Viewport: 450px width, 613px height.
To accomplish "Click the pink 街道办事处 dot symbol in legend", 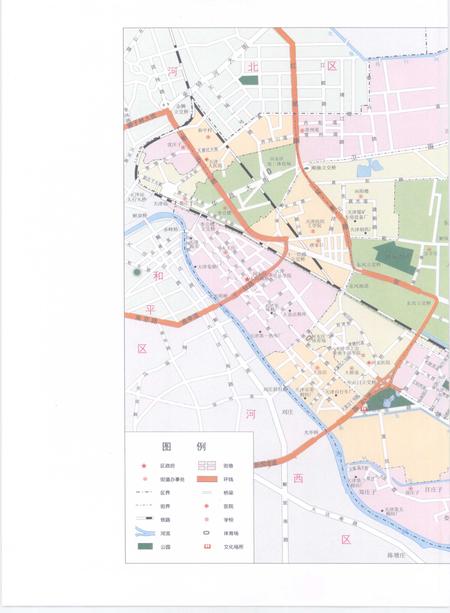I will 144,479.
